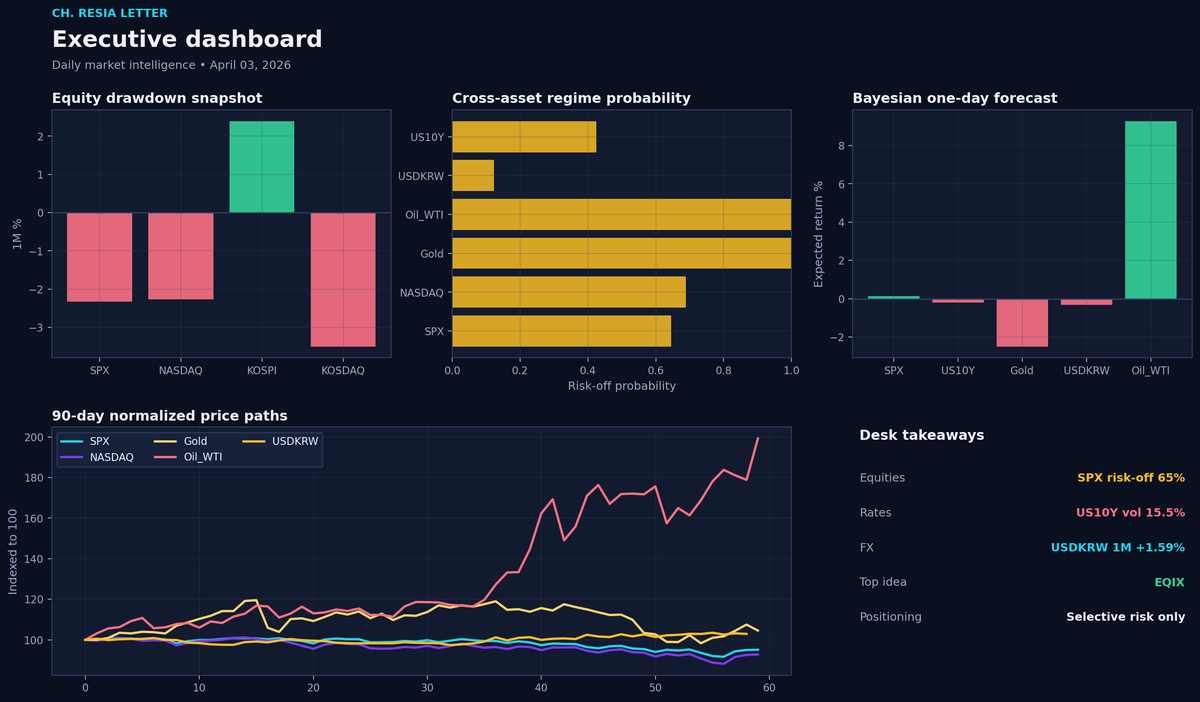
Task: Click the 'EQIX' top idea value
Action: [1169, 582]
